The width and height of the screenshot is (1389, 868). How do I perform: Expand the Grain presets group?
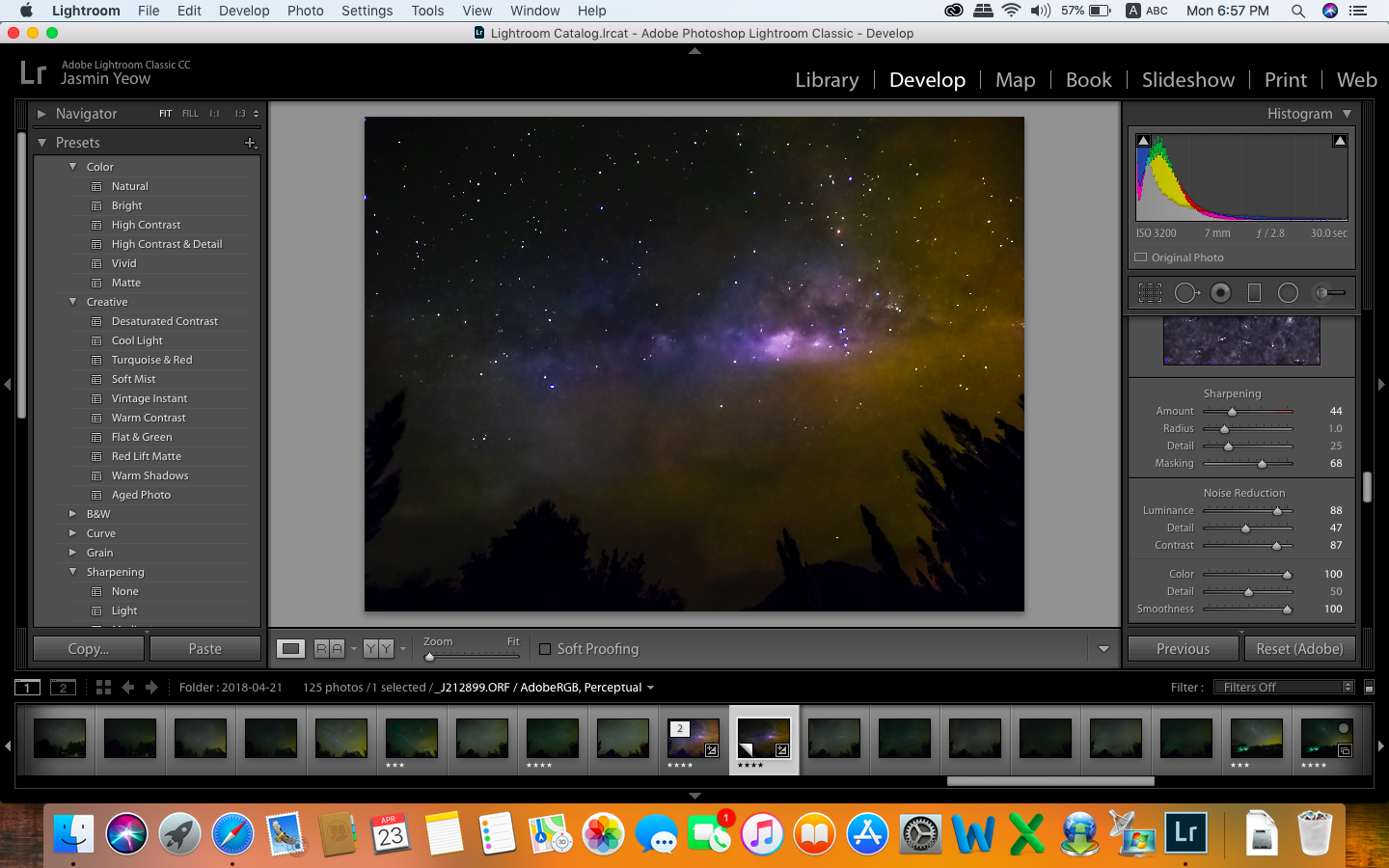72,553
